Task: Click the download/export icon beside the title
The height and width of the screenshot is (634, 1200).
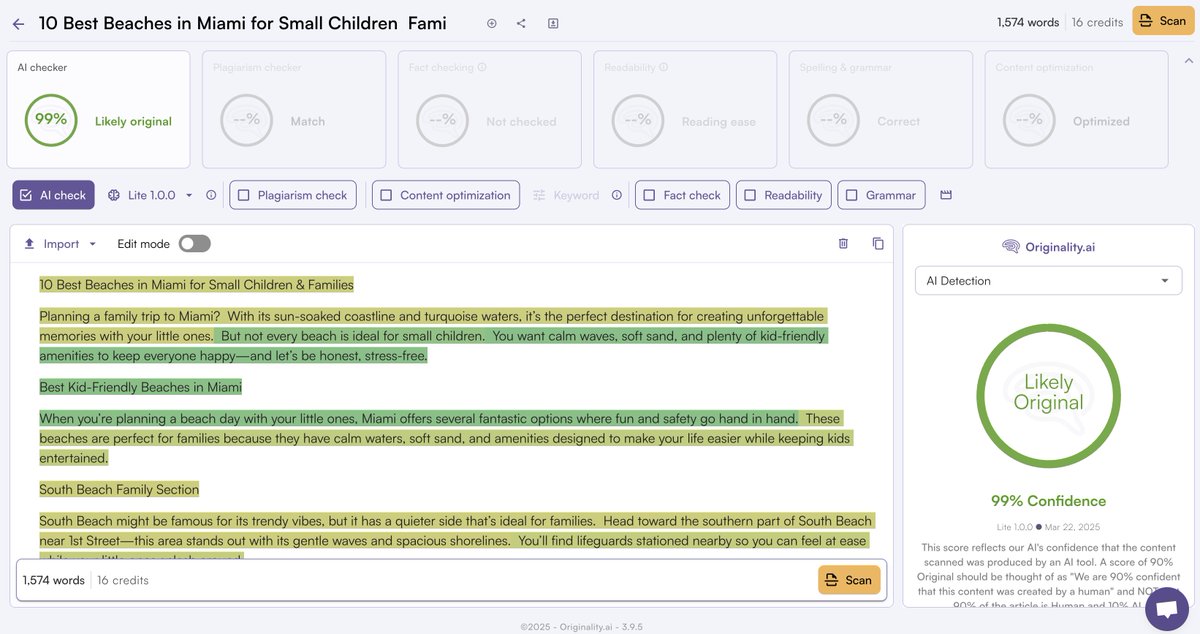Action: [x=553, y=23]
